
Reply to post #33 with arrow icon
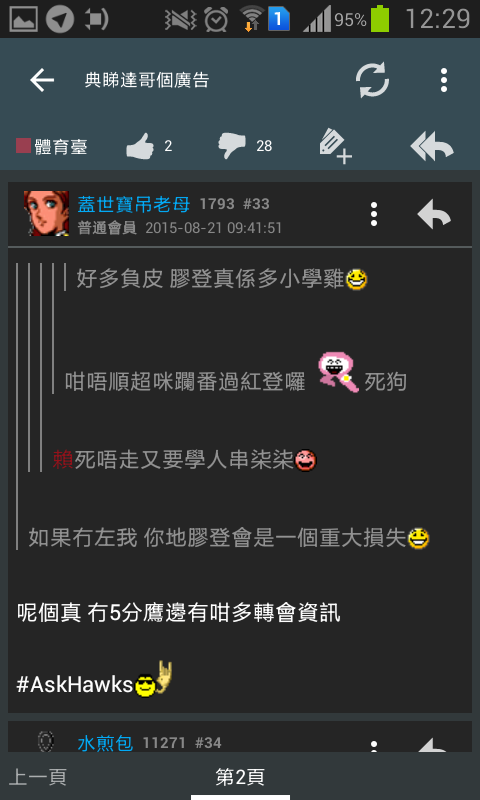coord(434,214)
